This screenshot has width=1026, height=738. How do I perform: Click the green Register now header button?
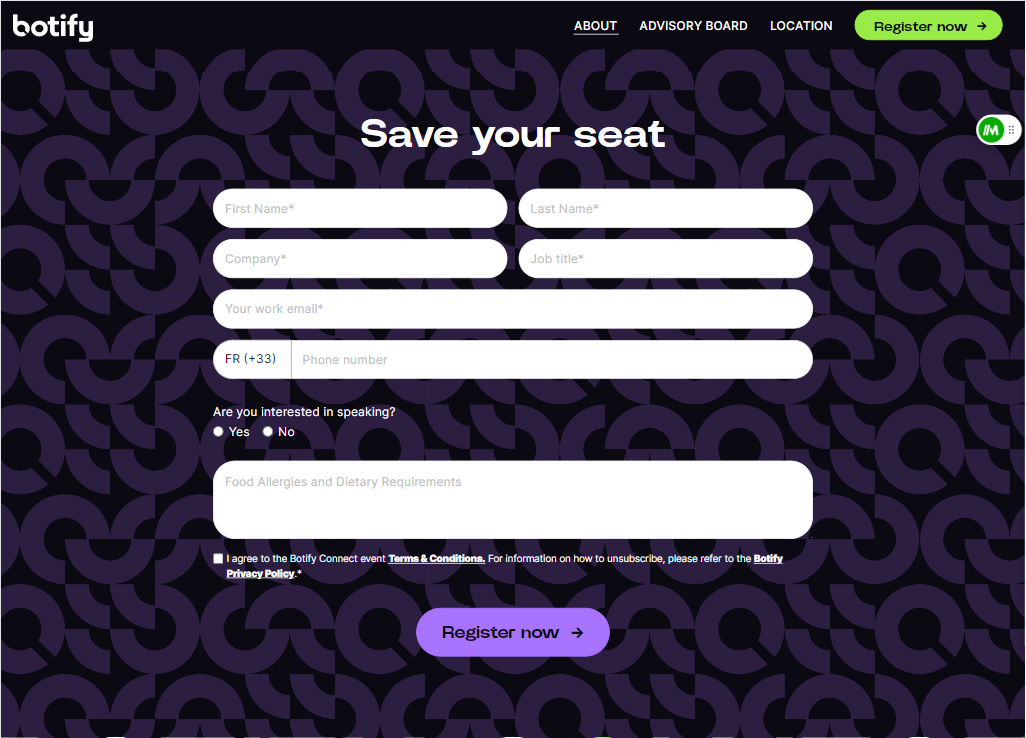(929, 26)
